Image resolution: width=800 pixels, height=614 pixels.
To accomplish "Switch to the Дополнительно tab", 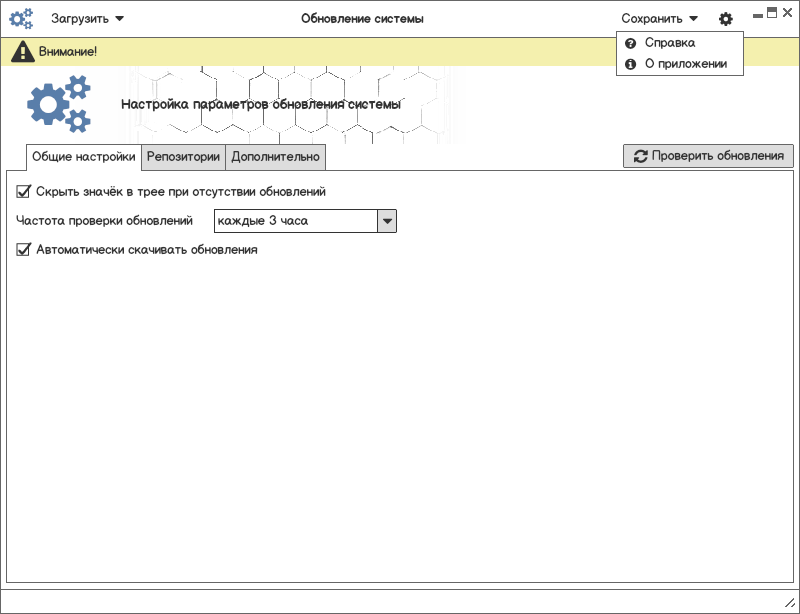I will 276,157.
